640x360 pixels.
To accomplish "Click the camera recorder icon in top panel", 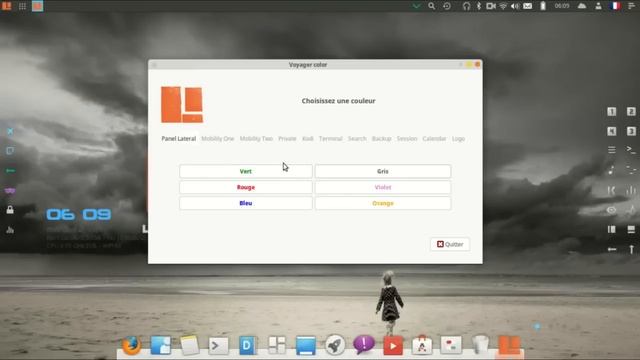I will (x=491, y=6).
